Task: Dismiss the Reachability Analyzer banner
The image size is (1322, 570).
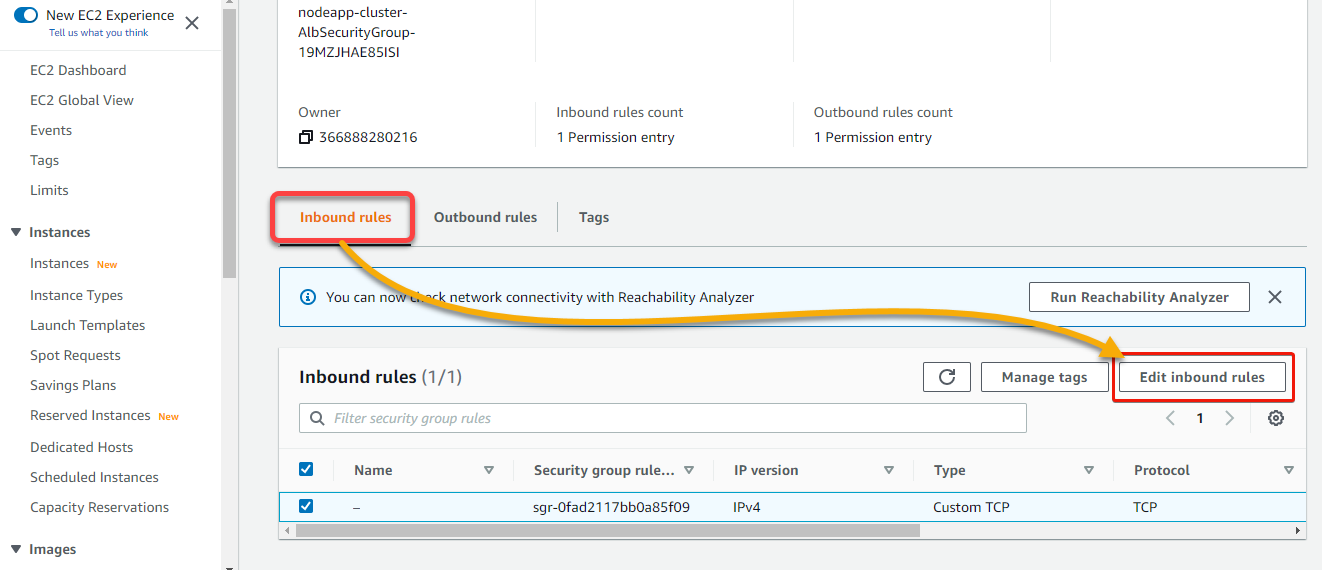Action: (1275, 297)
